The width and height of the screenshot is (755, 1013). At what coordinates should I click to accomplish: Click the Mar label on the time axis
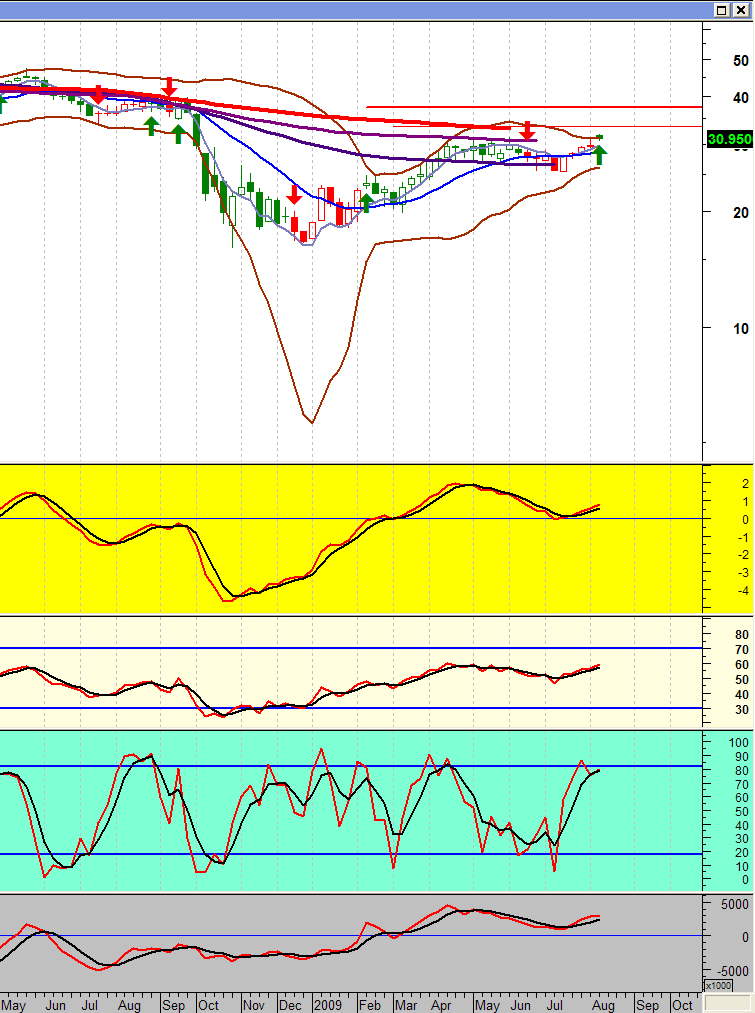coord(406,1005)
